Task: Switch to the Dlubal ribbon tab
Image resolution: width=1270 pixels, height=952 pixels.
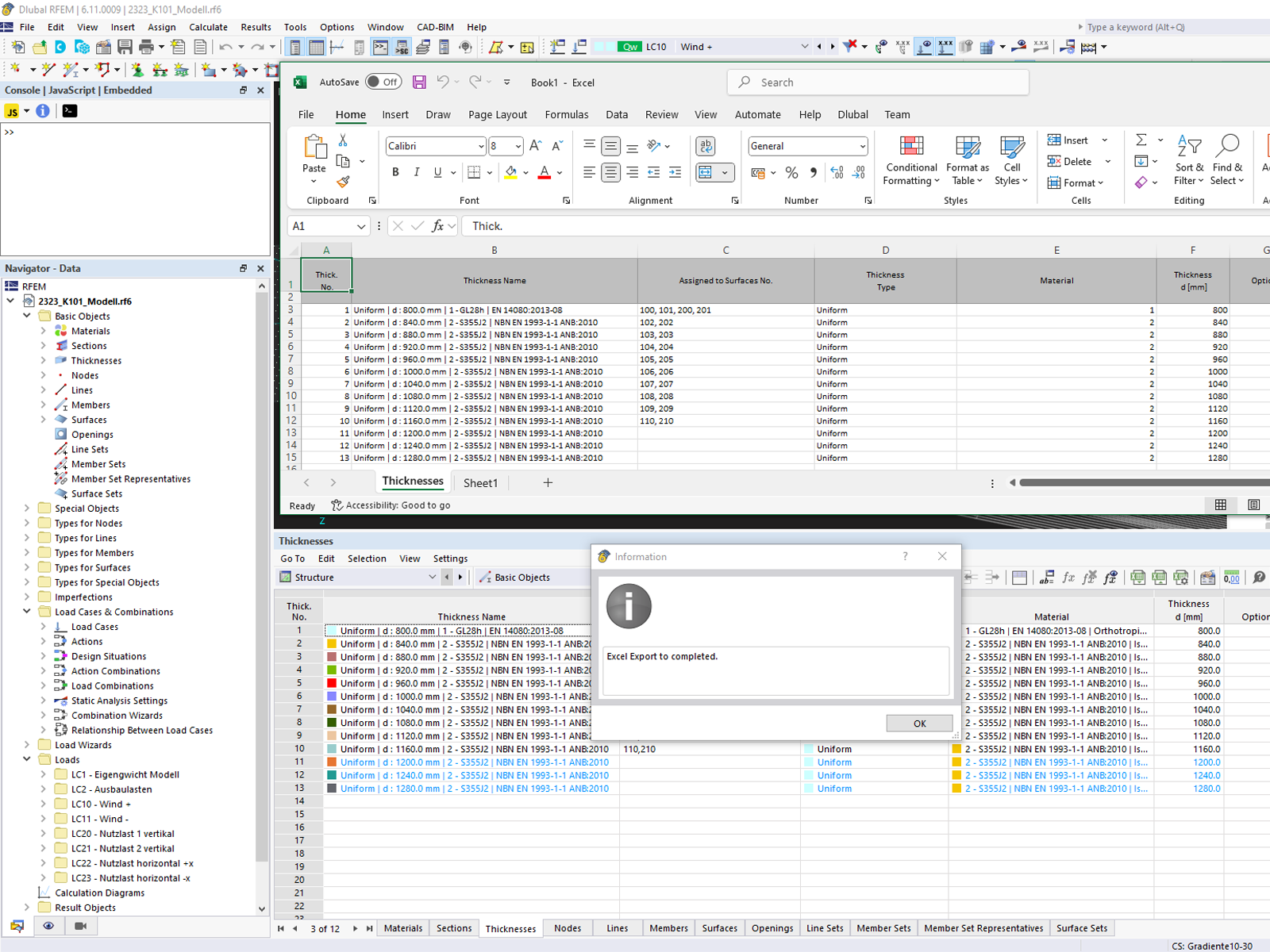Action: click(852, 114)
